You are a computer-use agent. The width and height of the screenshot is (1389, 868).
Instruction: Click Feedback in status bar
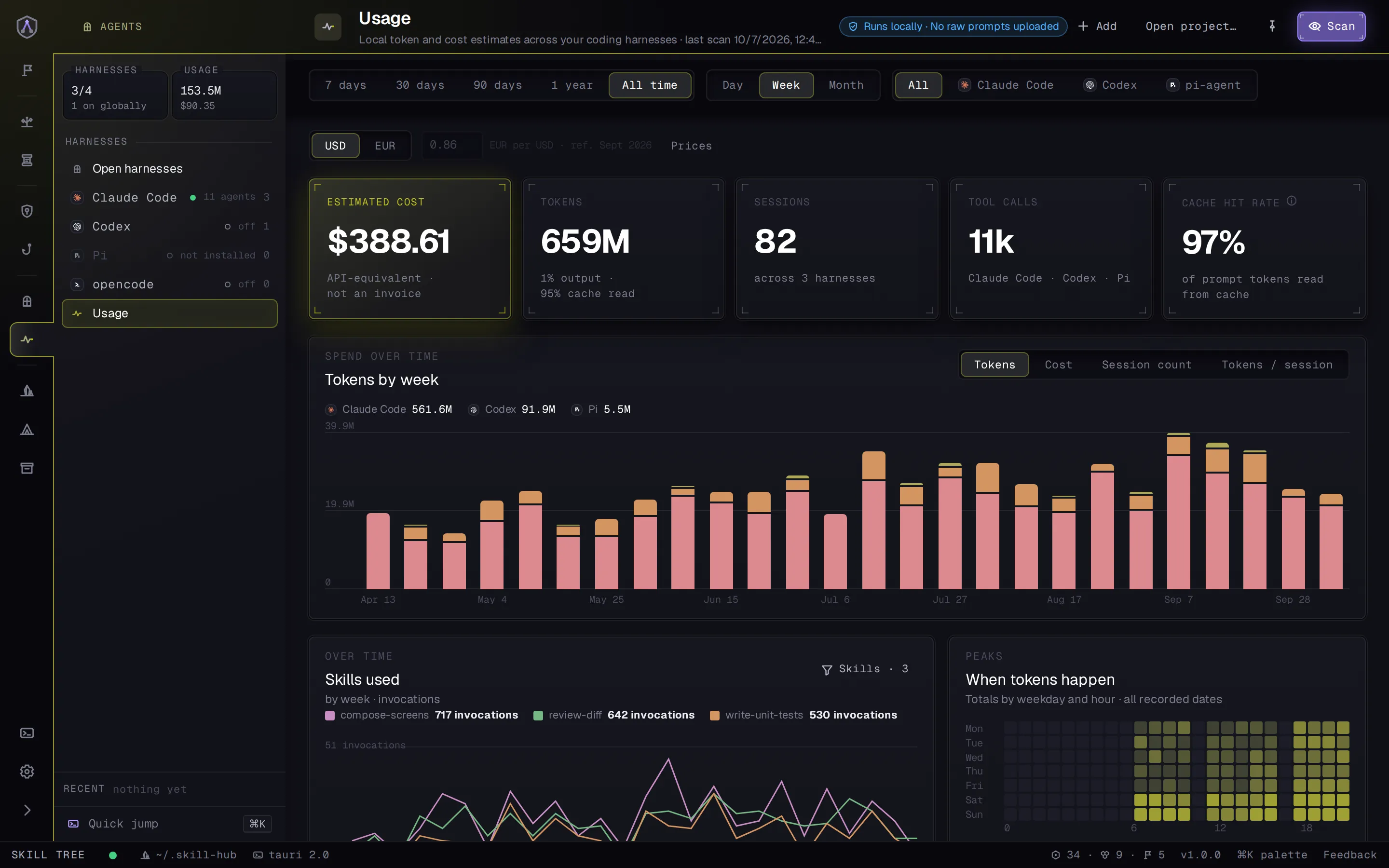click(1349, 855)
